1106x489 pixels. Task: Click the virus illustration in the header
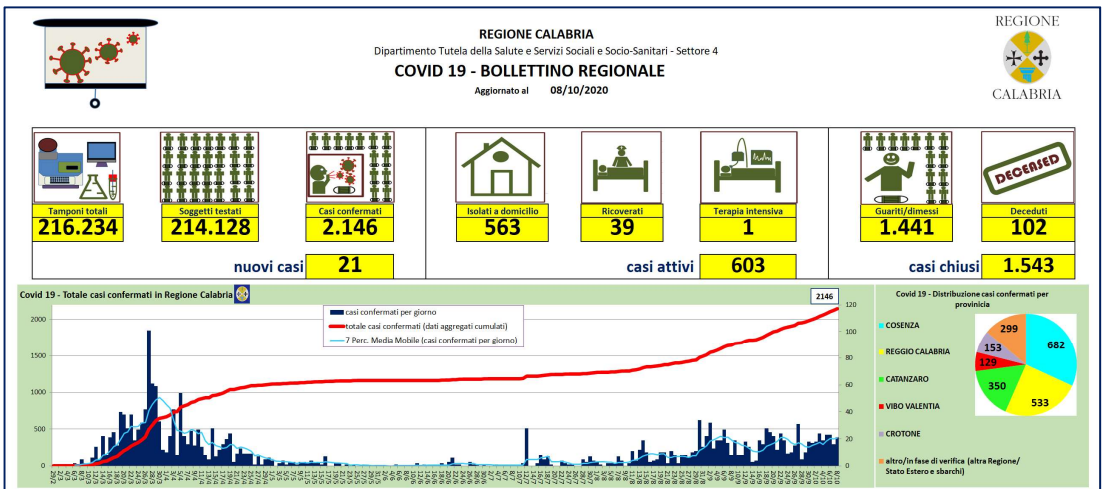pos(96,57)
